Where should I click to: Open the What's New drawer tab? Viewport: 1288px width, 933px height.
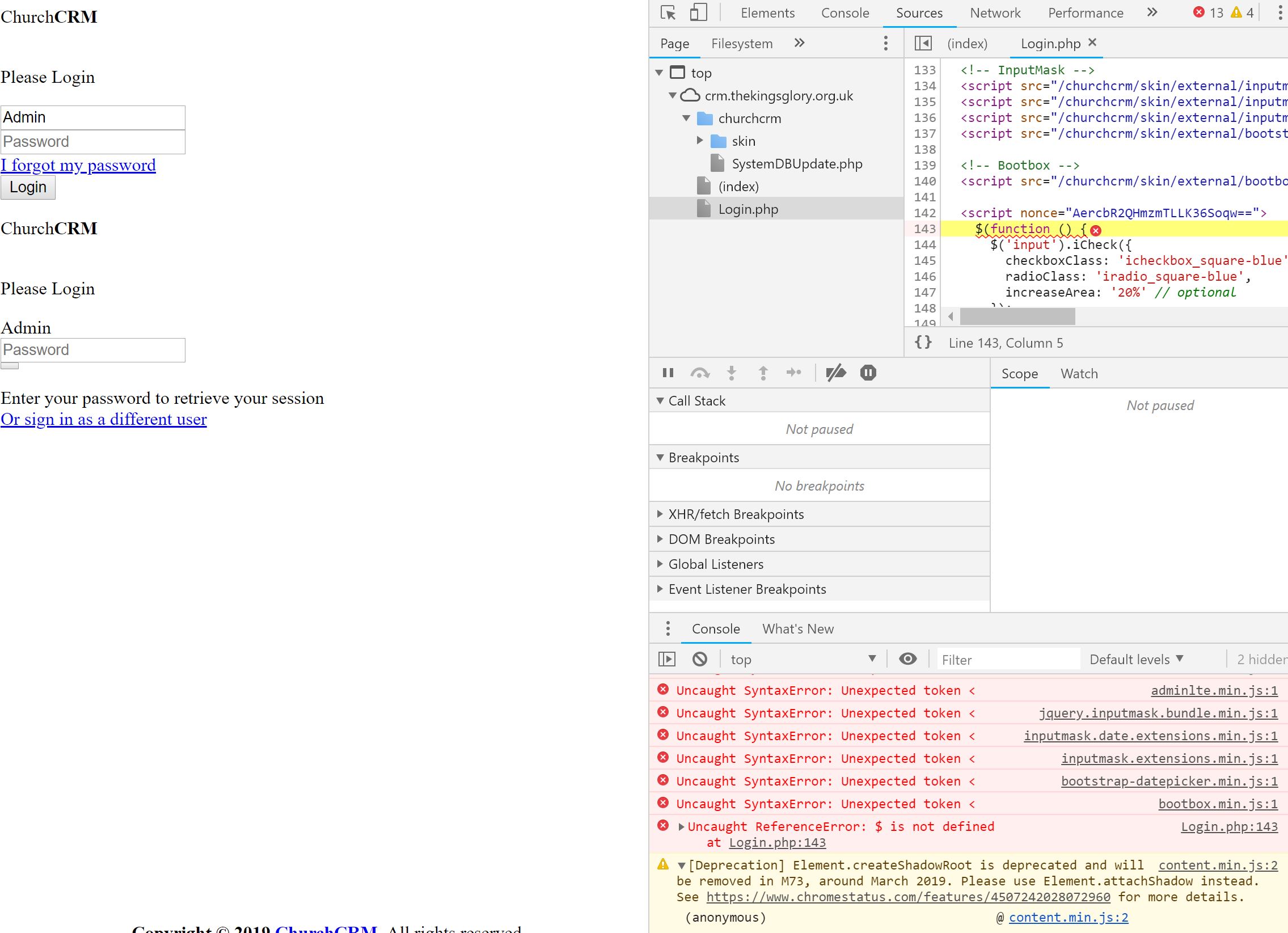click(x=798, y=629)
